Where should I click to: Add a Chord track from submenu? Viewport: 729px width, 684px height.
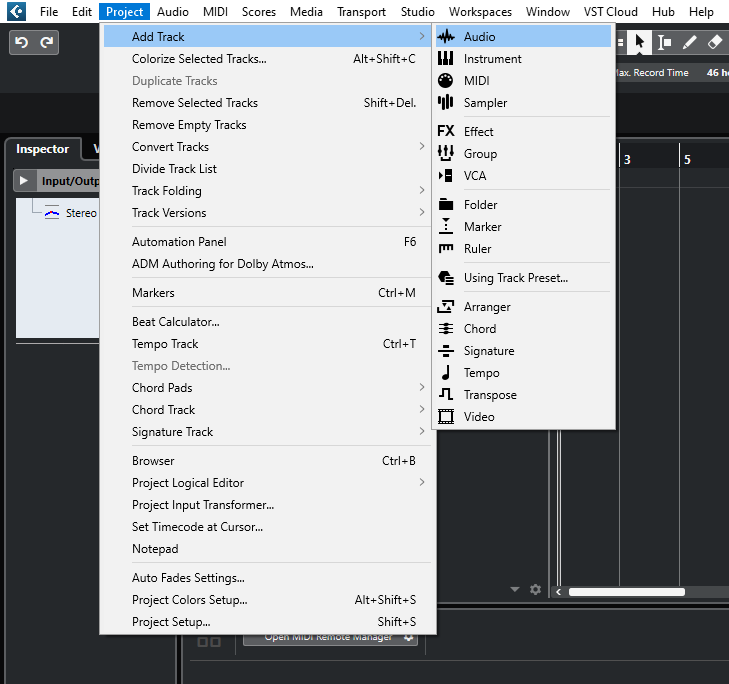(524, 329)
